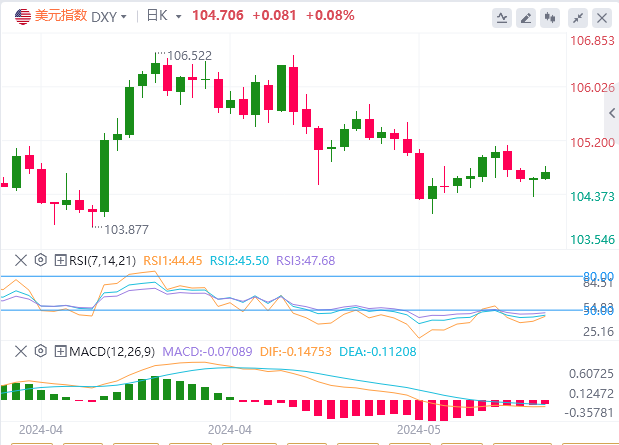The height and width of the screenshot is (445, 619).
Task: Open the indicator line chart tool icon
Action: tap(502, 18)
